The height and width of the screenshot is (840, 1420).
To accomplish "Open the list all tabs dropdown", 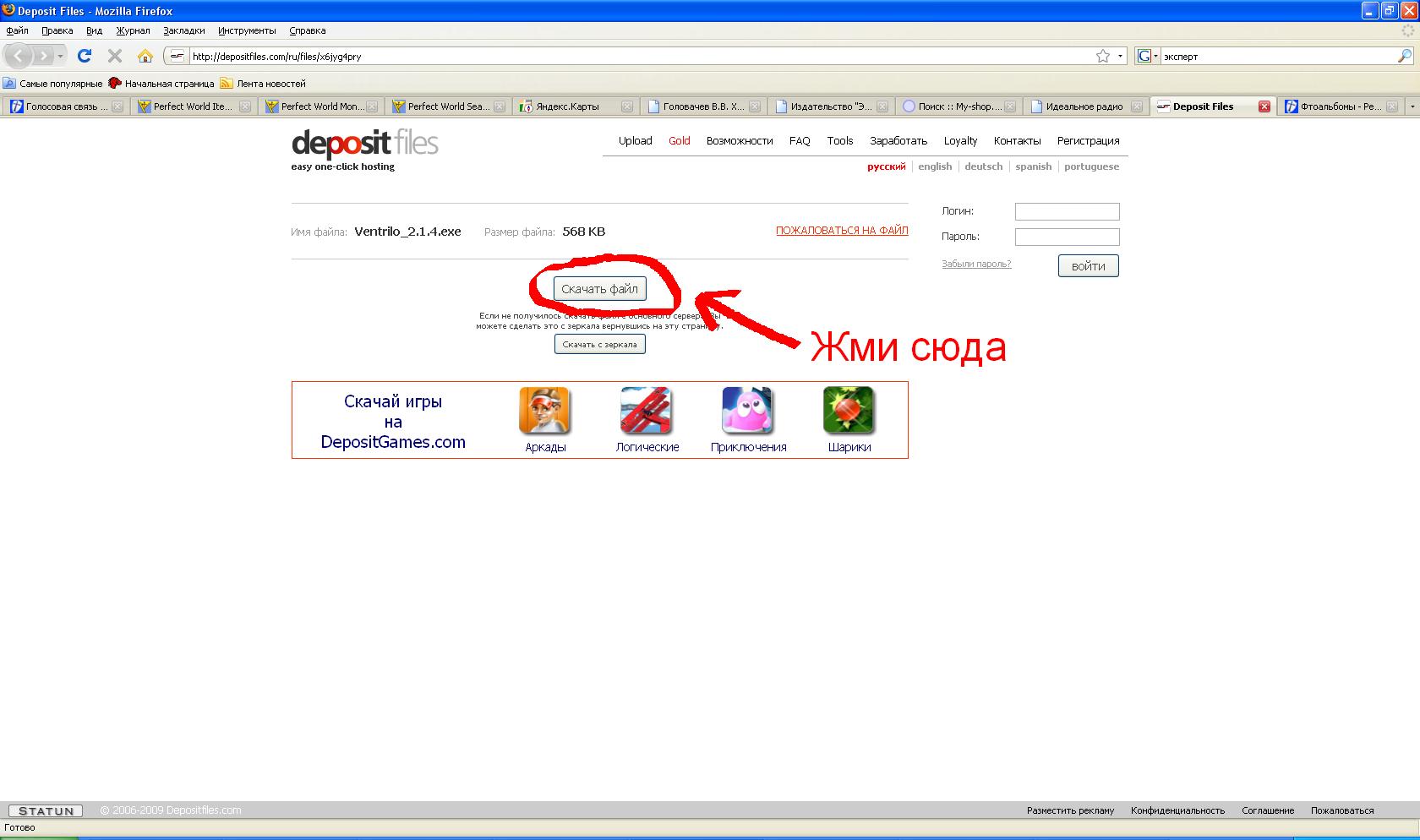I will (1412, 106).
